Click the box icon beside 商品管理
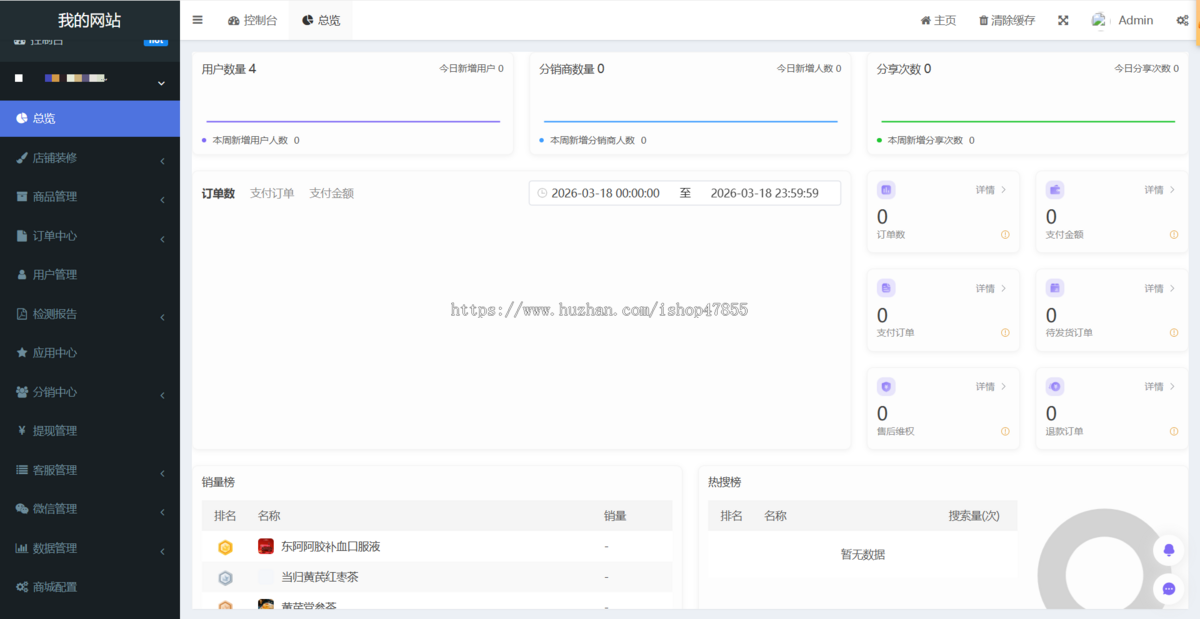Viewport: 1200px width, 619px height. 22,197
